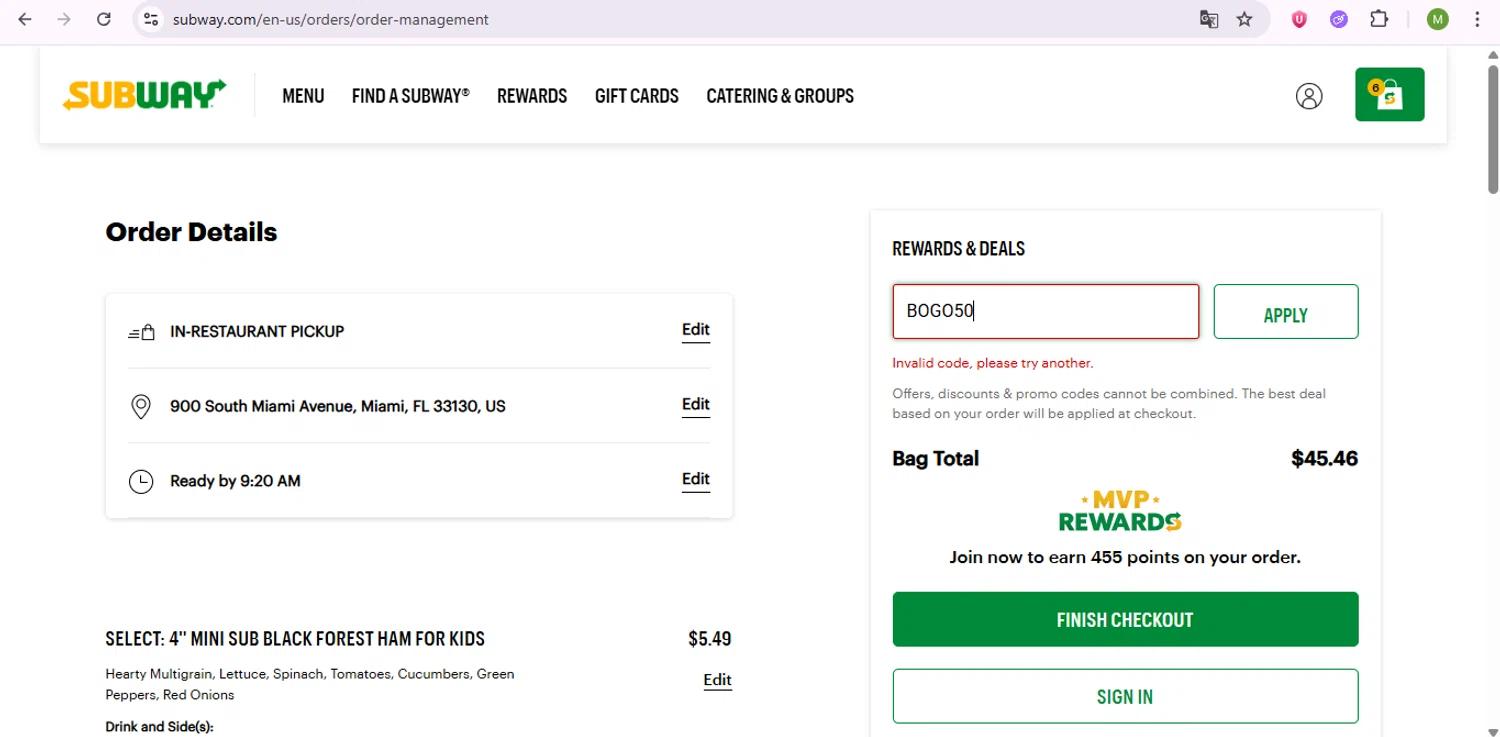
Task: Click the 4'' Mini Sub item title
Action: click(295, 639)
